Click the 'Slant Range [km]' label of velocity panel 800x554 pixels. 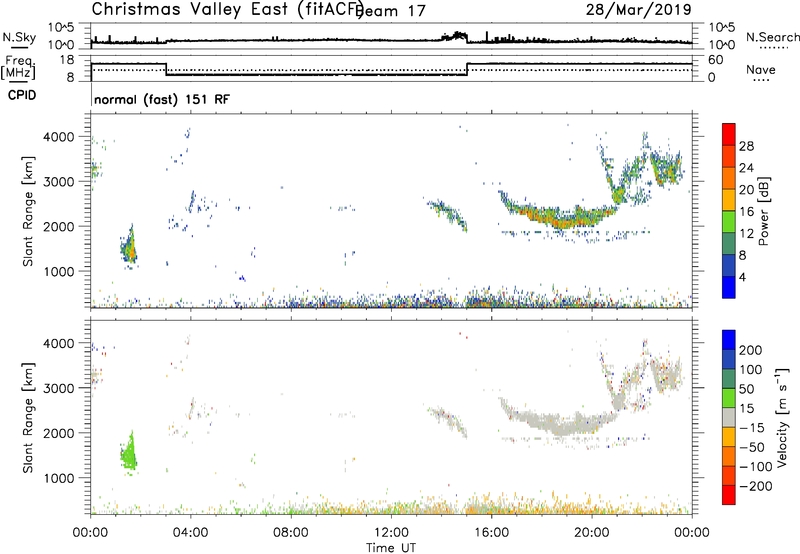[28, 418]
